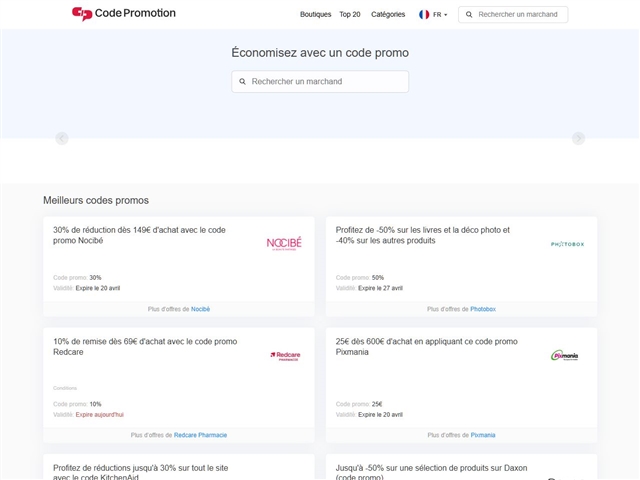Image resolution: width=640 pixels, height=480 pixels.
Task: Click the 'Code promo: 30%' text
Action: (77, 278)
